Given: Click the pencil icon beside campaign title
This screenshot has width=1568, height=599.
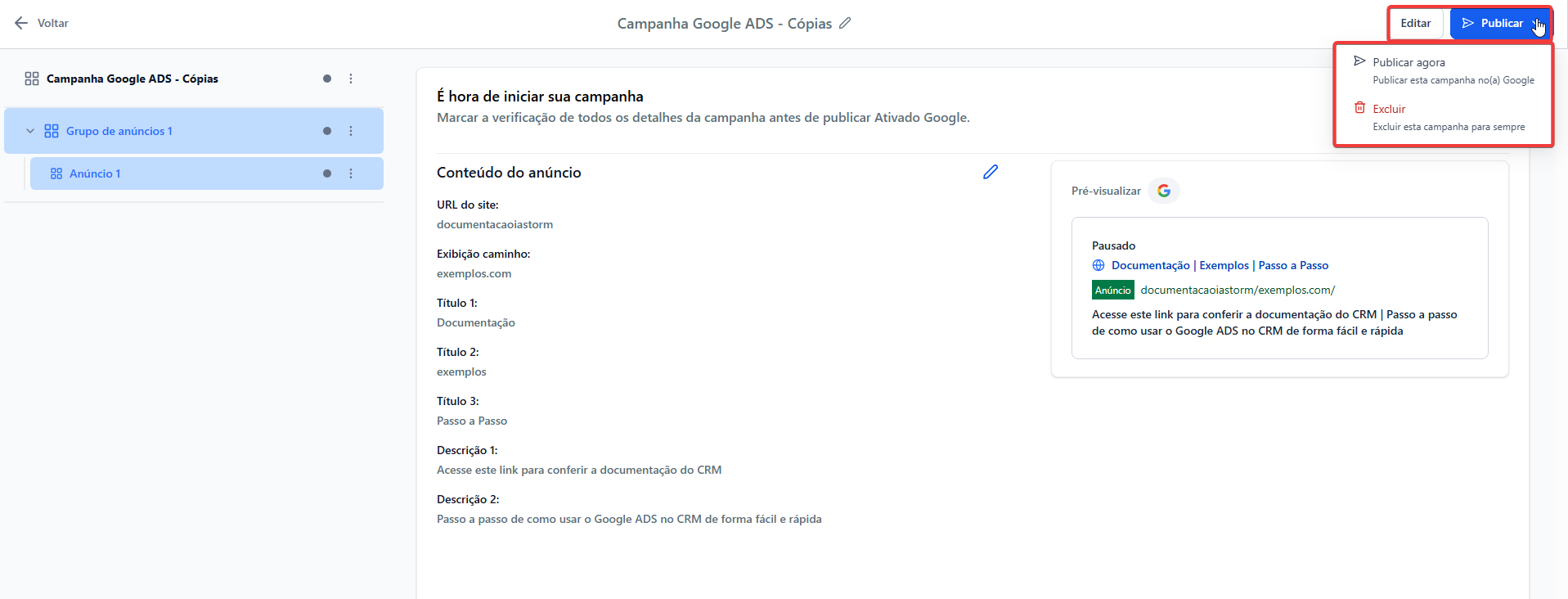Looking at the screenshot, I should point(845,23).
